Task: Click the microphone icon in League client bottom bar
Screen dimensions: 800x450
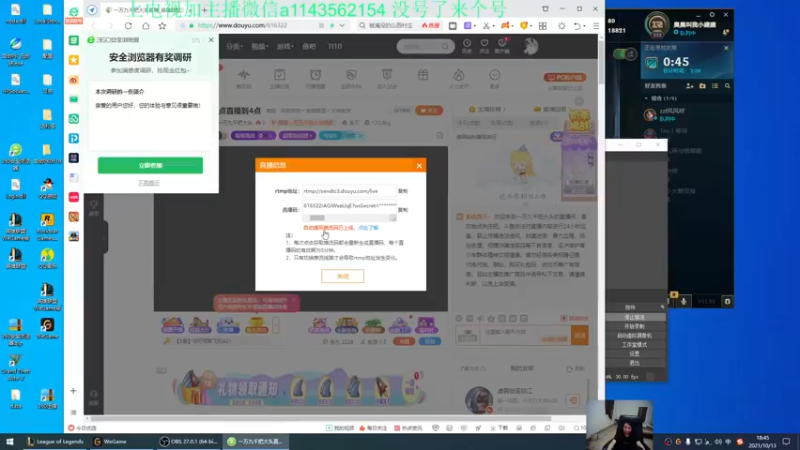Action: 684,302
